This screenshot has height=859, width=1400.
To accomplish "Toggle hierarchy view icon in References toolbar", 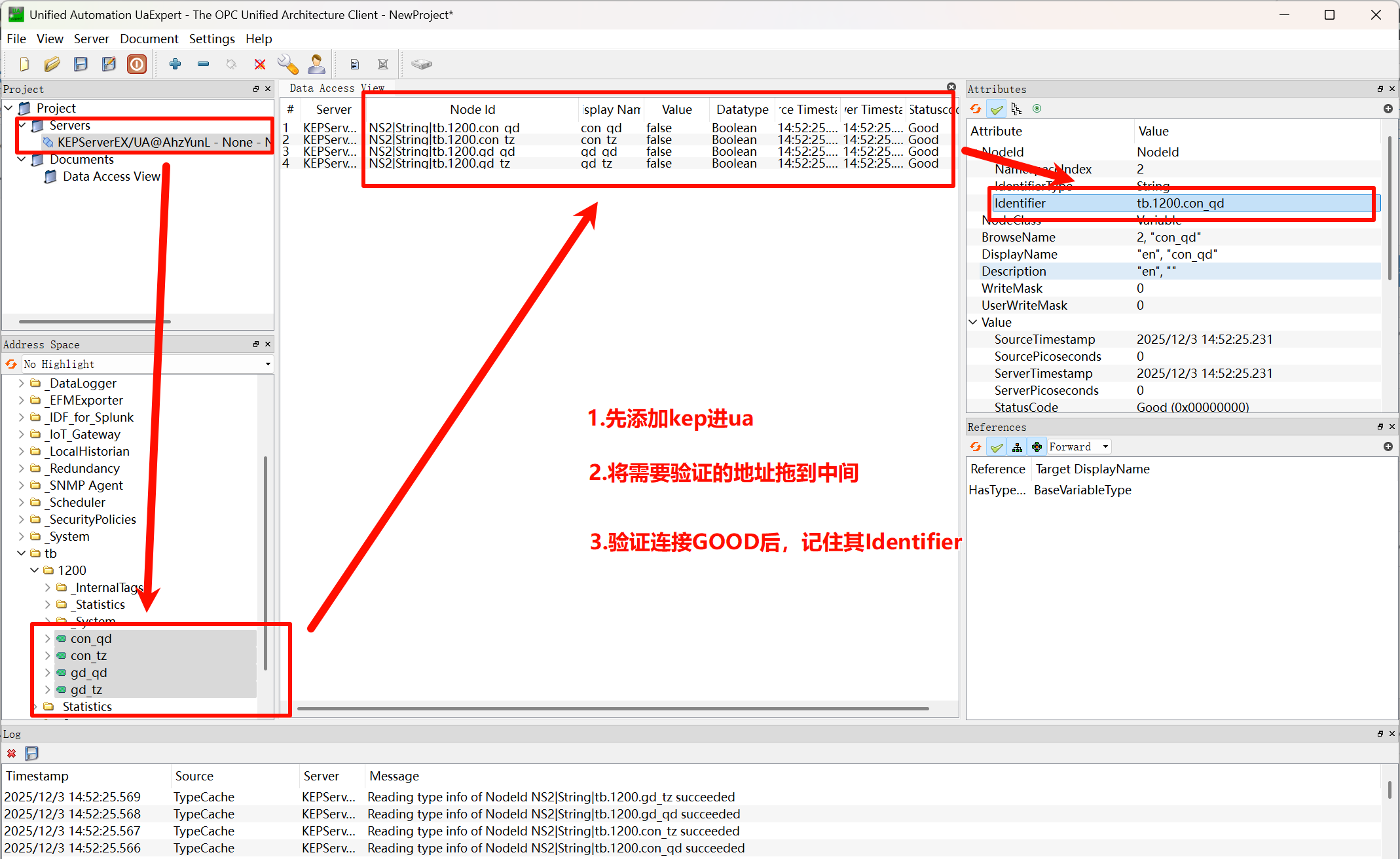I will [1017, 447].
